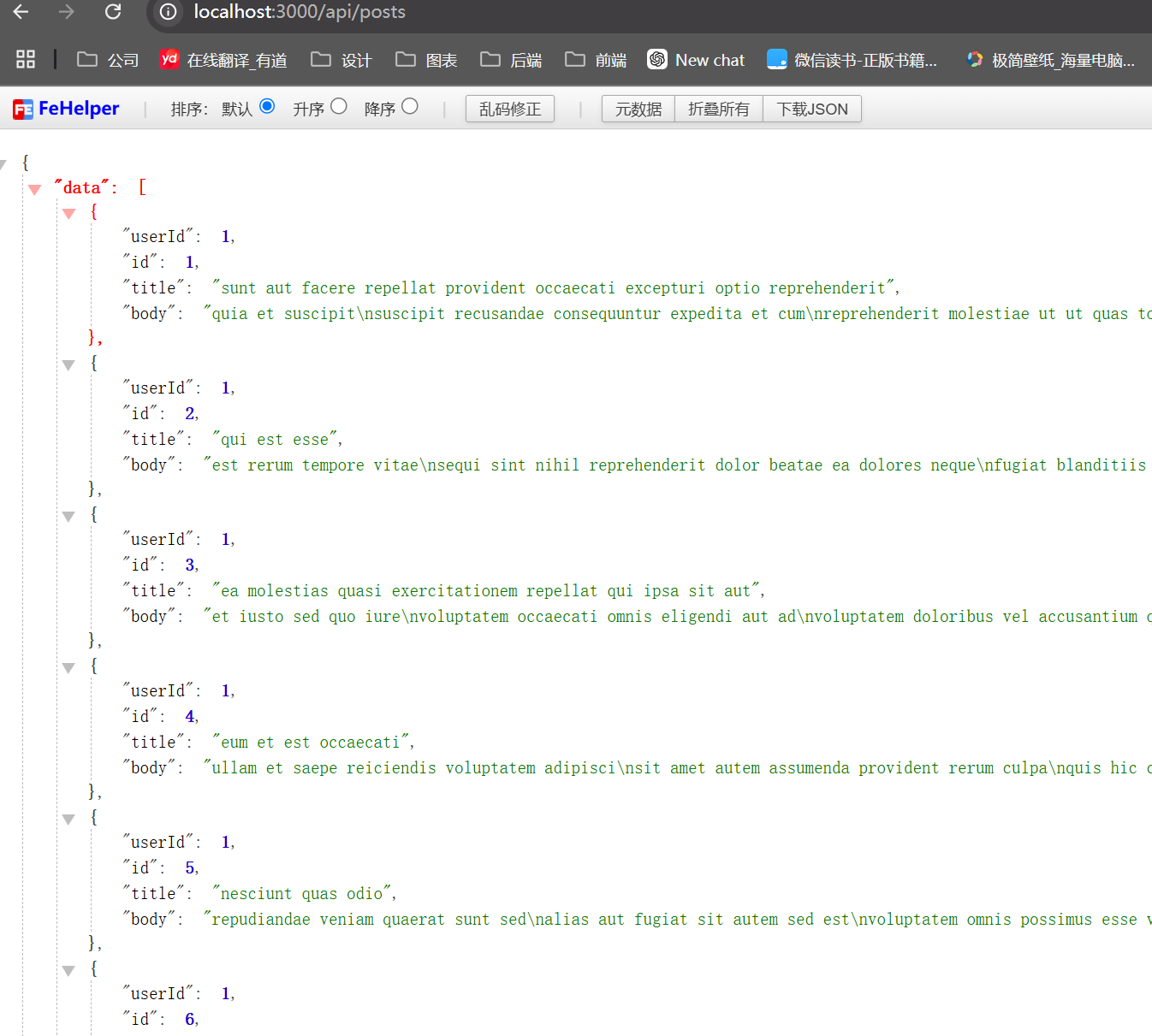This screenshot has height=1036, width=1152.
Task: Click title value "nesciunt quas odio"
Action: (x=302, y=894)
